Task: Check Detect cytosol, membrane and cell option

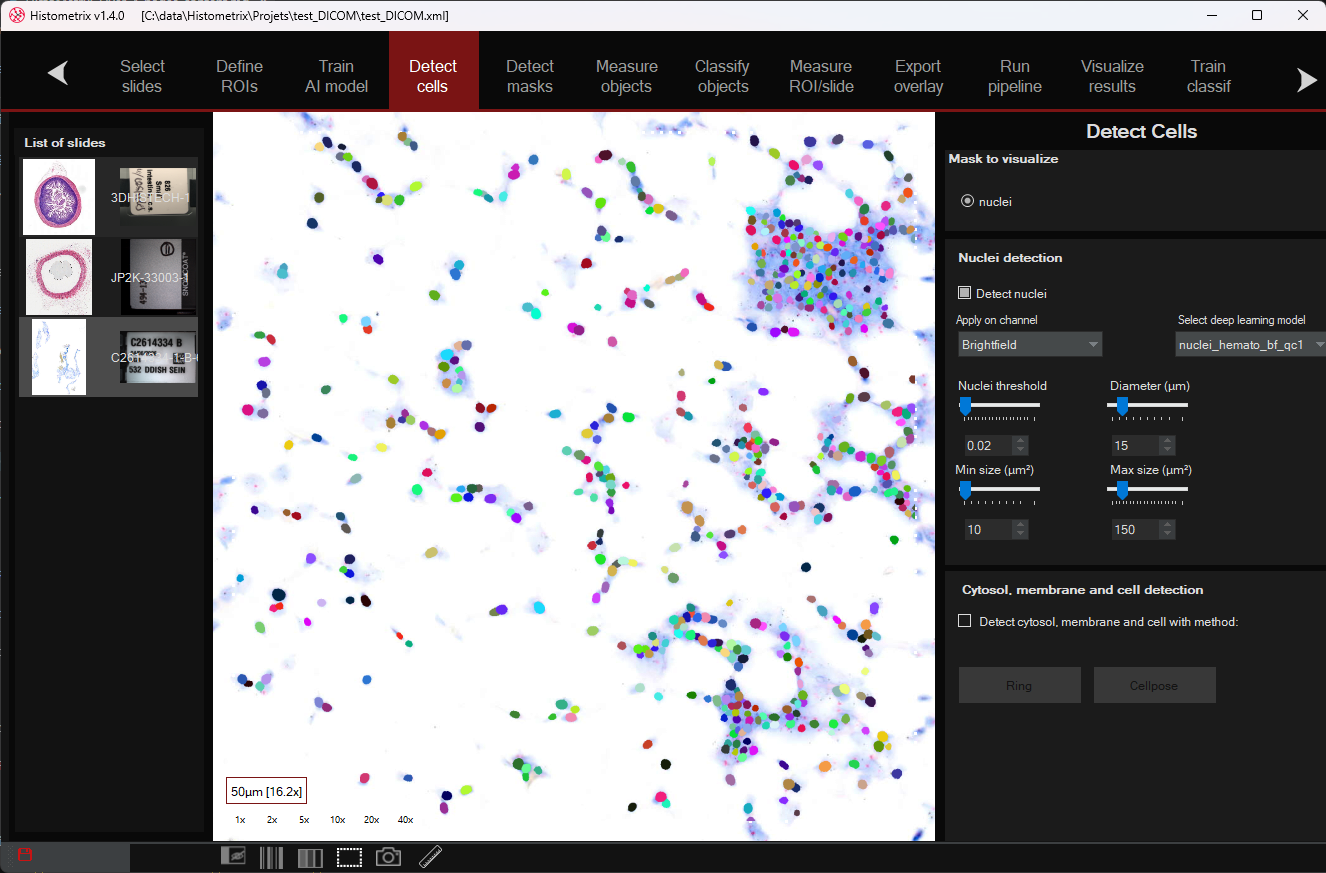Action: [x=965, y=621]
